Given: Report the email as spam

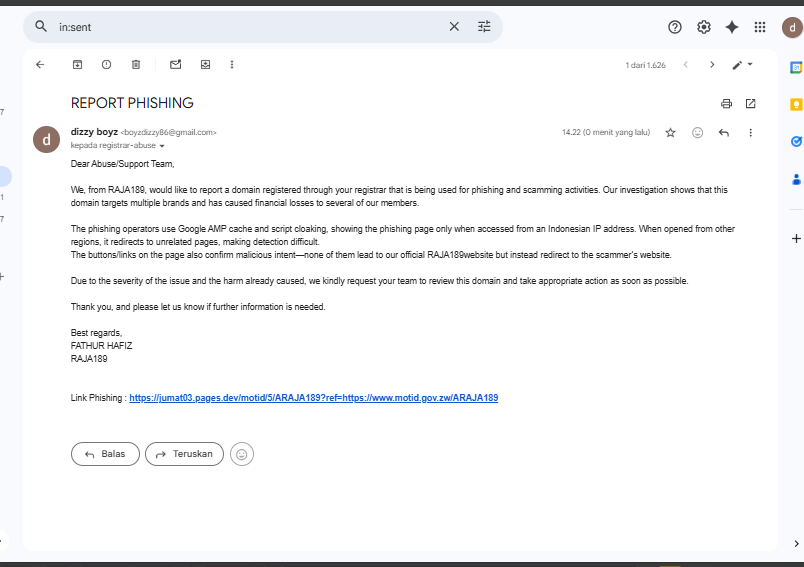Looking at the screenshot, I should coord(106,65).
